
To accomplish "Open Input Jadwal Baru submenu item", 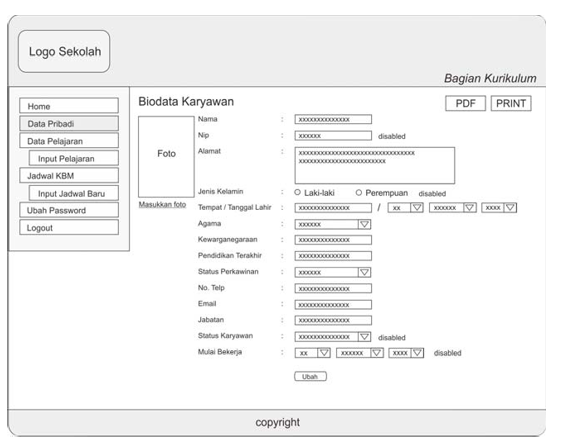I will point(74,193).
